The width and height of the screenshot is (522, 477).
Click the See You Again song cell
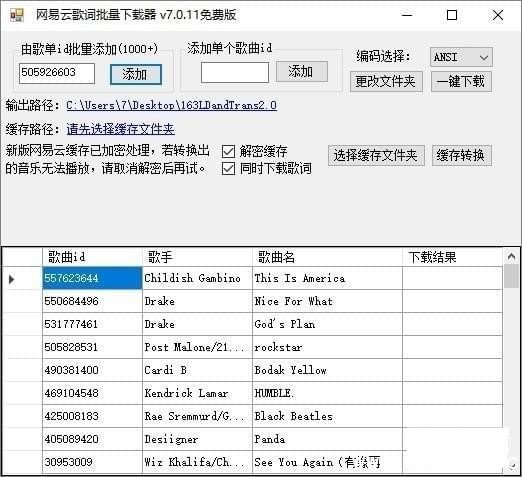327,462
